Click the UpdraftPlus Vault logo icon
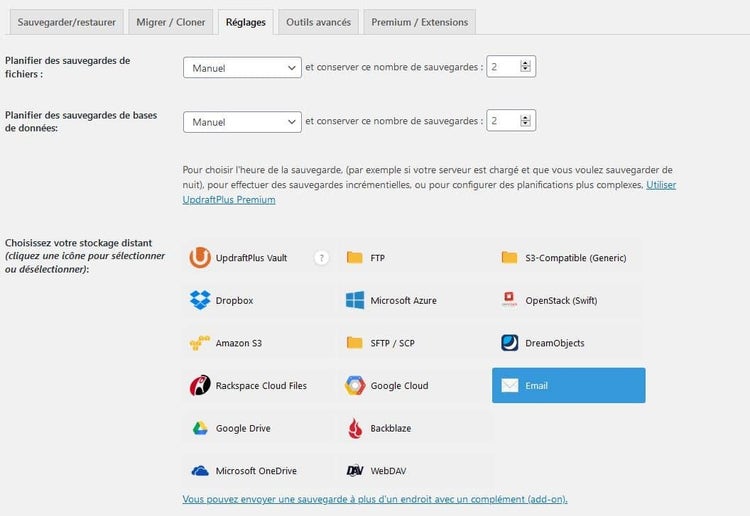Screen dimensions: 750x516 click(199, 257)
